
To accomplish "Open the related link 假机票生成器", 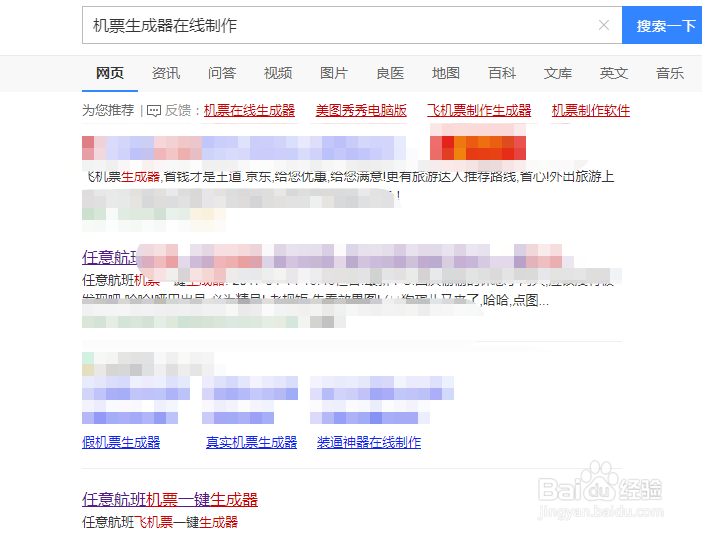I will tap(121, 442).
